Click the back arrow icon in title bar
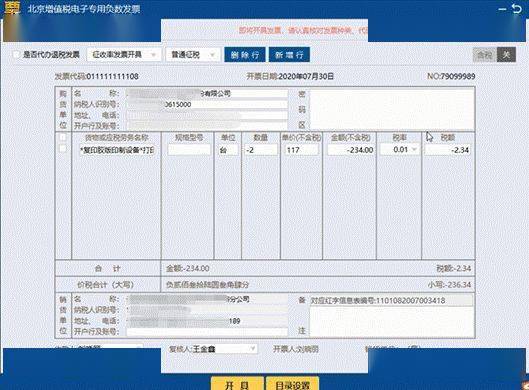 tap(517, 8)
